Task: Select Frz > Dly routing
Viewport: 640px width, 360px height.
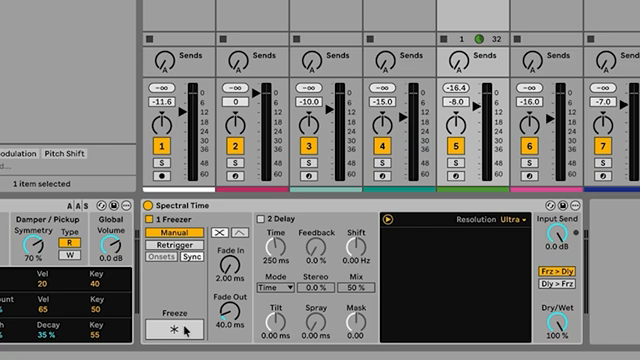Action: tap(557, 271)
